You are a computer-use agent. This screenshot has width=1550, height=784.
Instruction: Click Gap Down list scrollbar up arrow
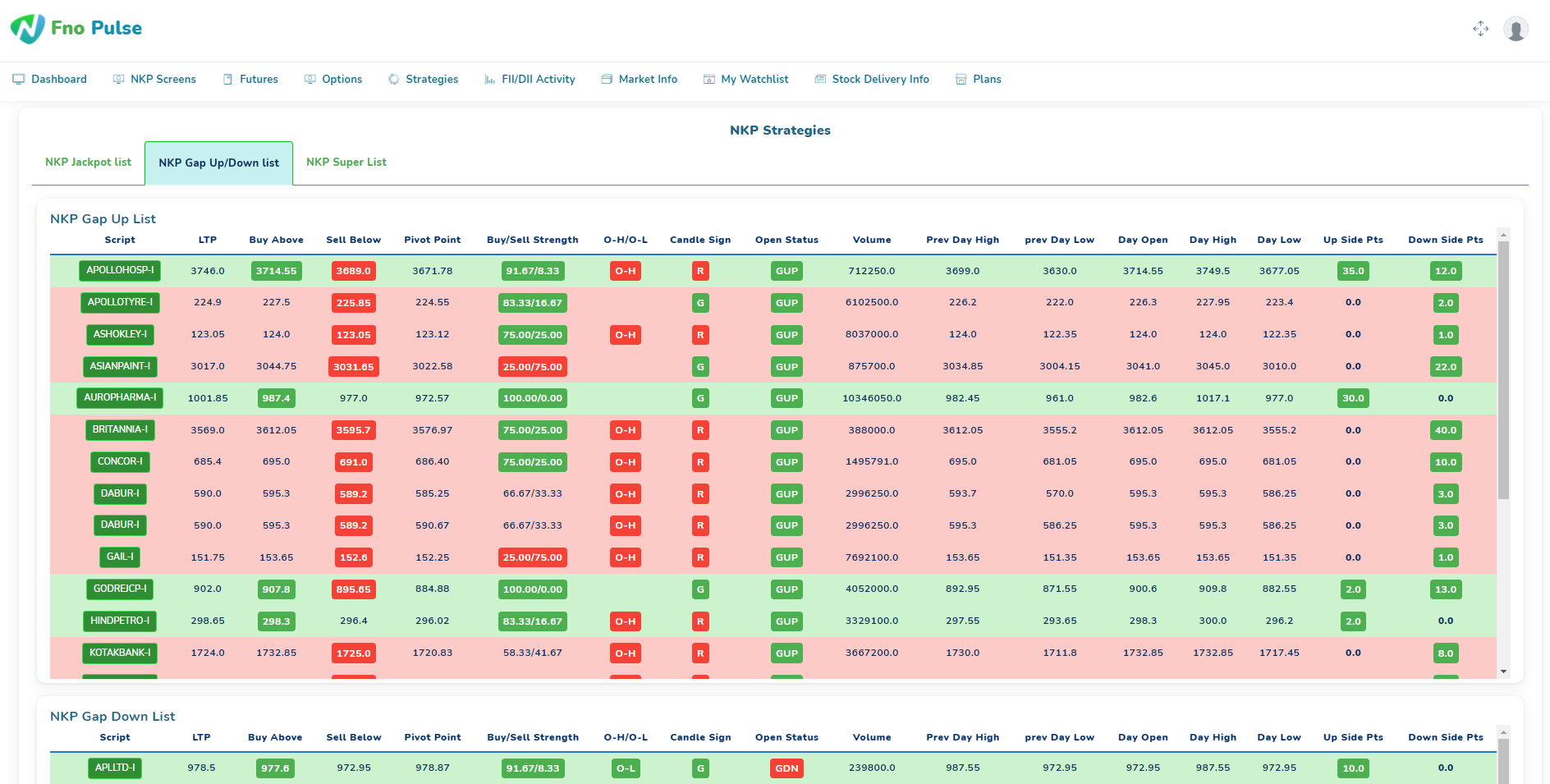click(x=1503, y=731)
